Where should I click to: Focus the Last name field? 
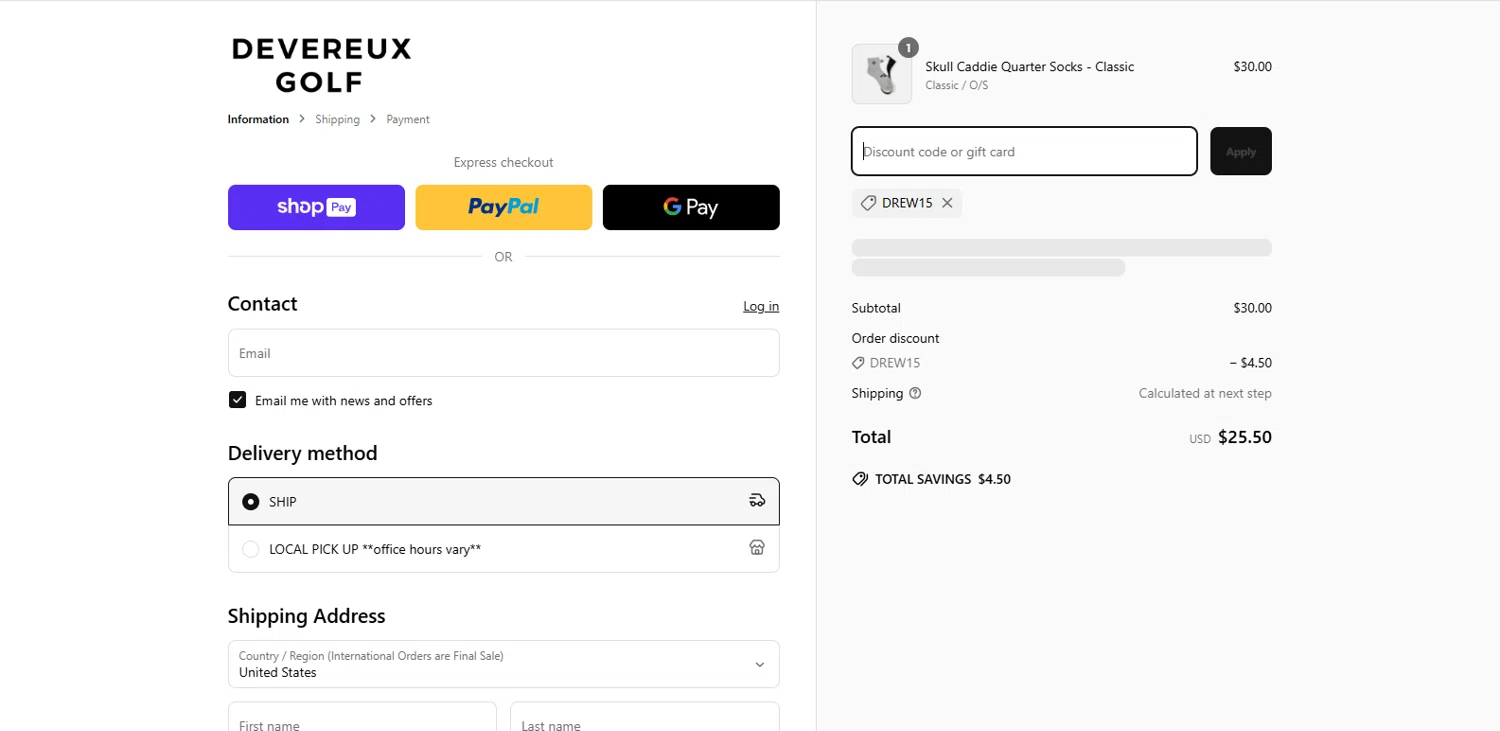645,716
